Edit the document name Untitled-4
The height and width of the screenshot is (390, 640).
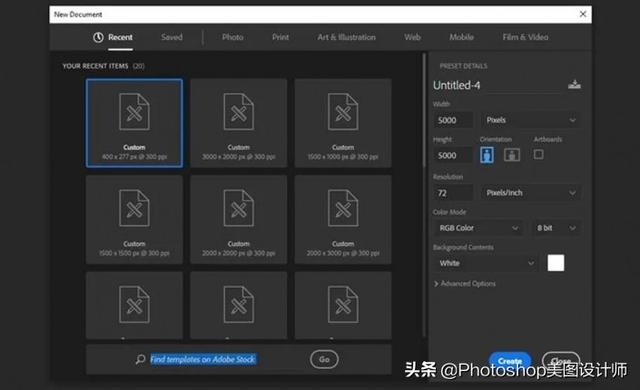[498, 85]
